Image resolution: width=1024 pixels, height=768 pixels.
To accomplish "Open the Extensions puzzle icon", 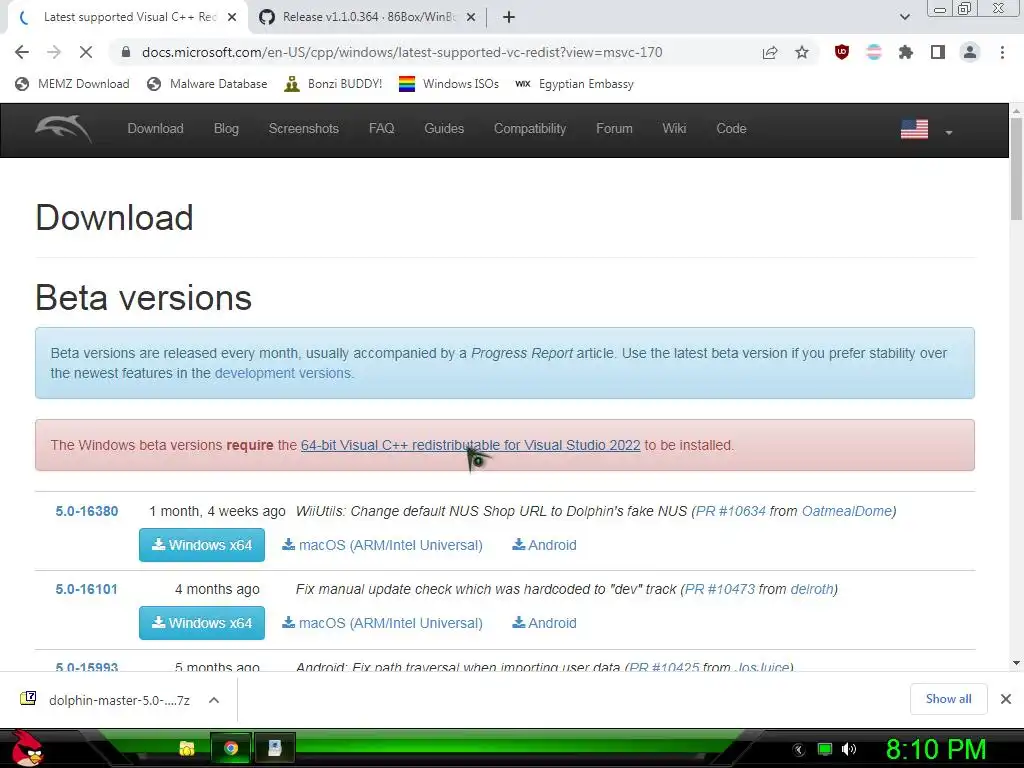I will click(x=906, y=52).
